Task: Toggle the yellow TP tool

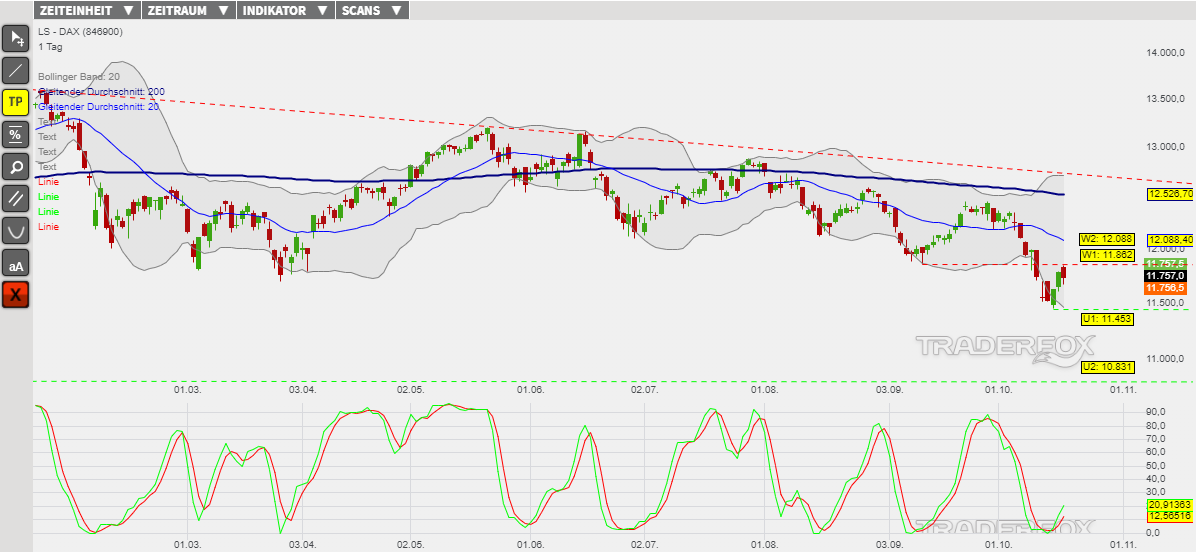Action: coord(16,101)
